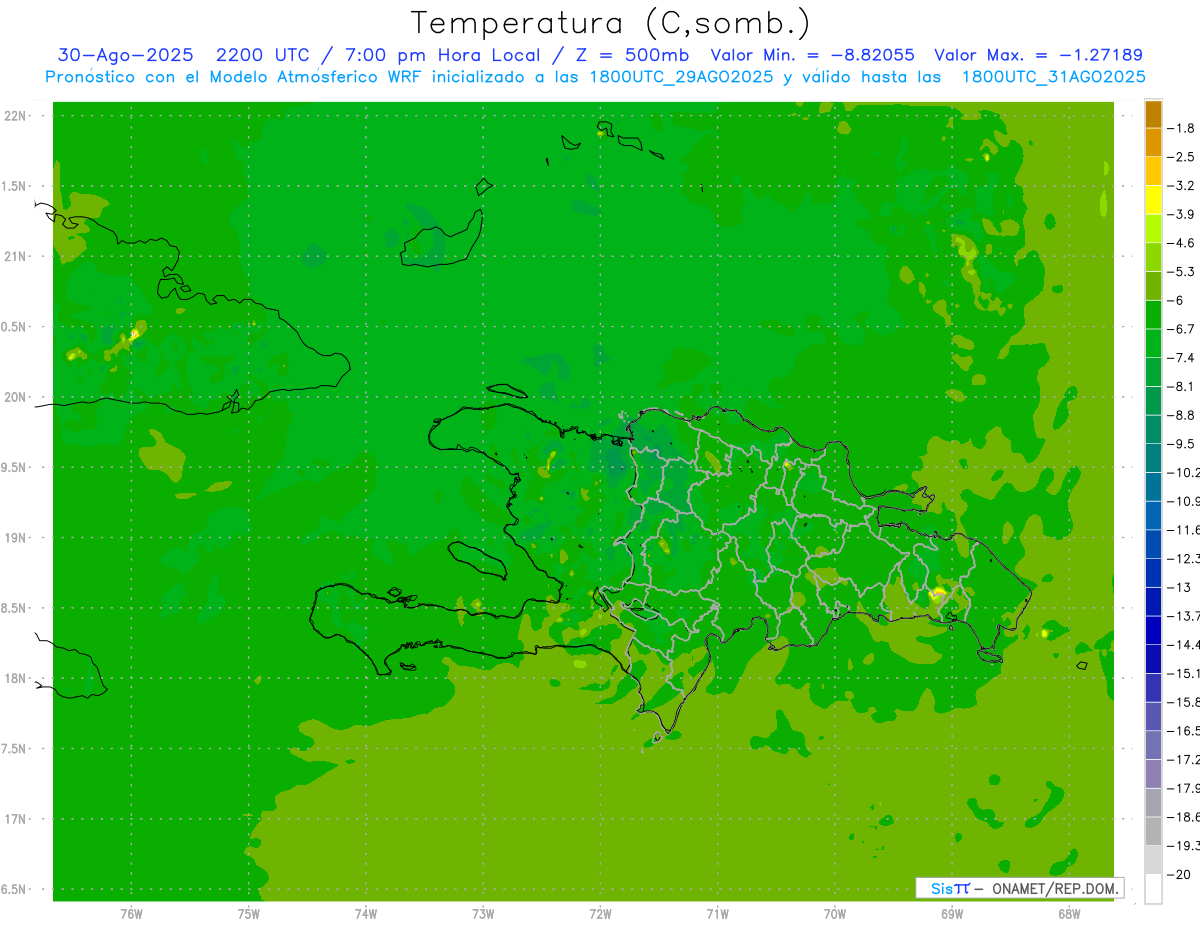Image resolution: width=1200 pixels, height=927 pixels.
Task: Click the longitude label "71W"
Action: pyautogui.click(x=717, y=914)
